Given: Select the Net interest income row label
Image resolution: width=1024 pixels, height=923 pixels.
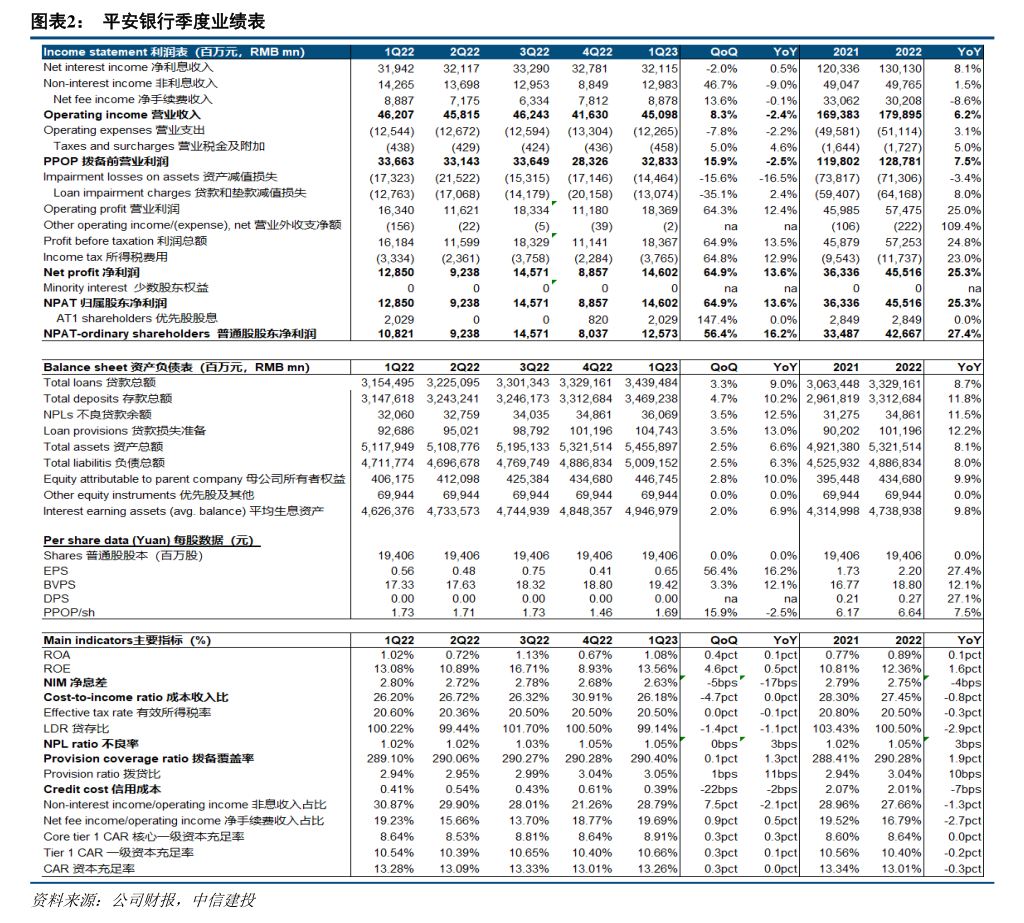Looking at the screenshot, I should [x=120, y=67].
